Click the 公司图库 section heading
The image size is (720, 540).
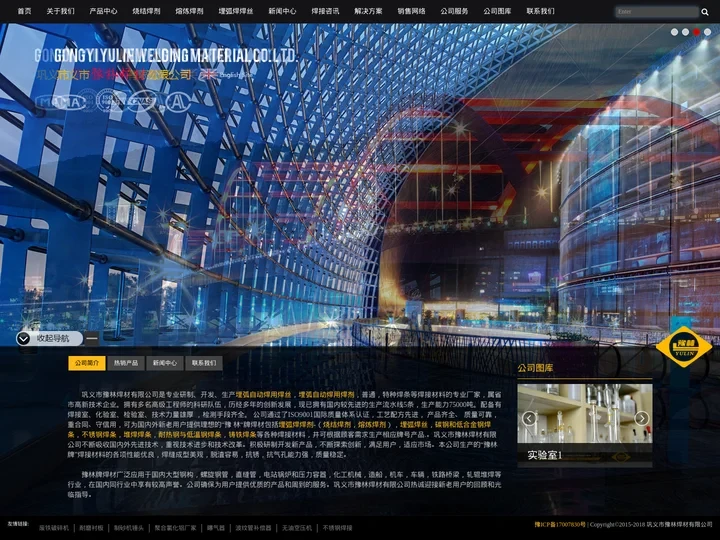coord(535,368)
